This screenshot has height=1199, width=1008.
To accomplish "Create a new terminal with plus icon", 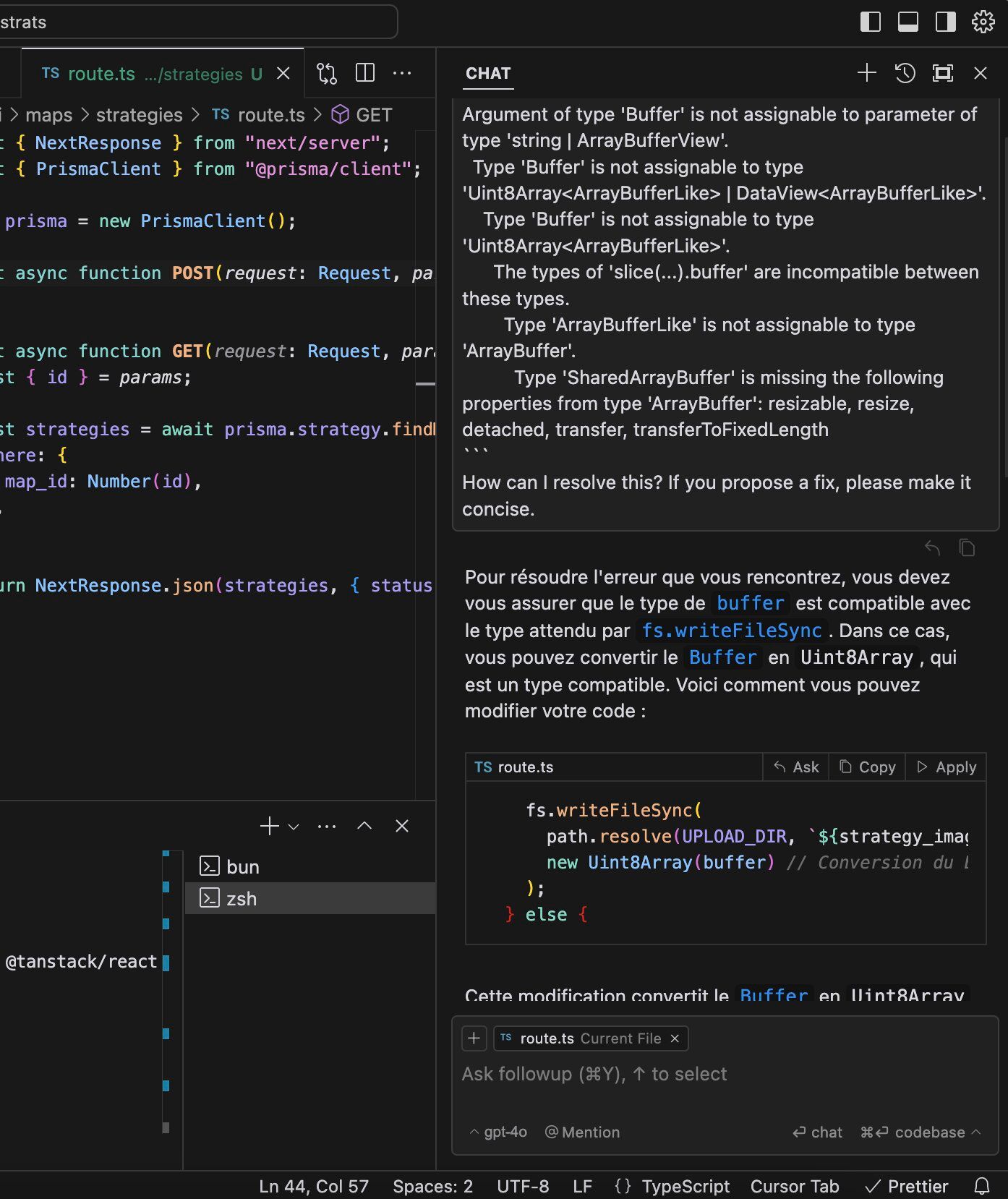I will coord(270,826).
